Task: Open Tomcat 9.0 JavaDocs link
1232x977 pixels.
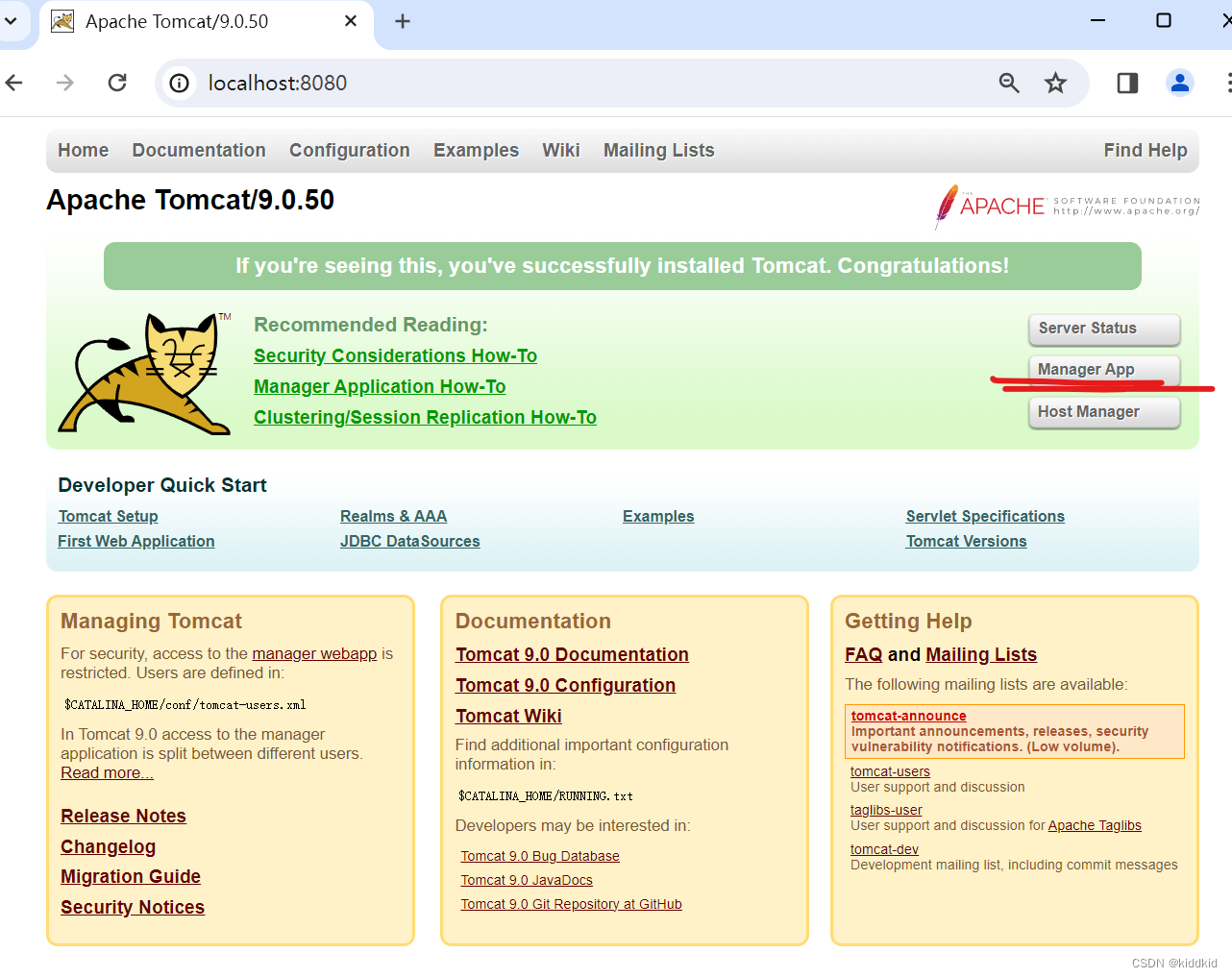Action: tap(527, 880)
